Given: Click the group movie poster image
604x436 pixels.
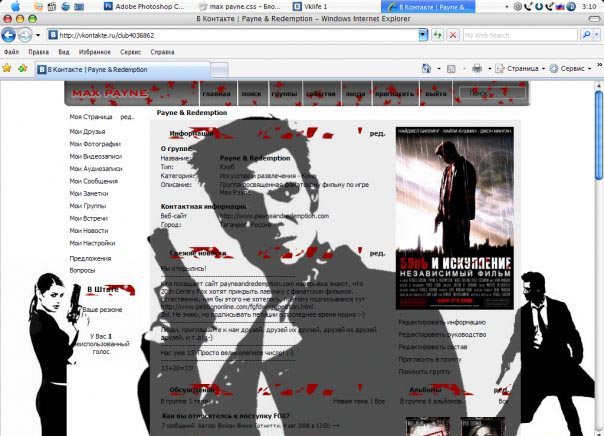Looking at the screenshot, I should point(455,218).
